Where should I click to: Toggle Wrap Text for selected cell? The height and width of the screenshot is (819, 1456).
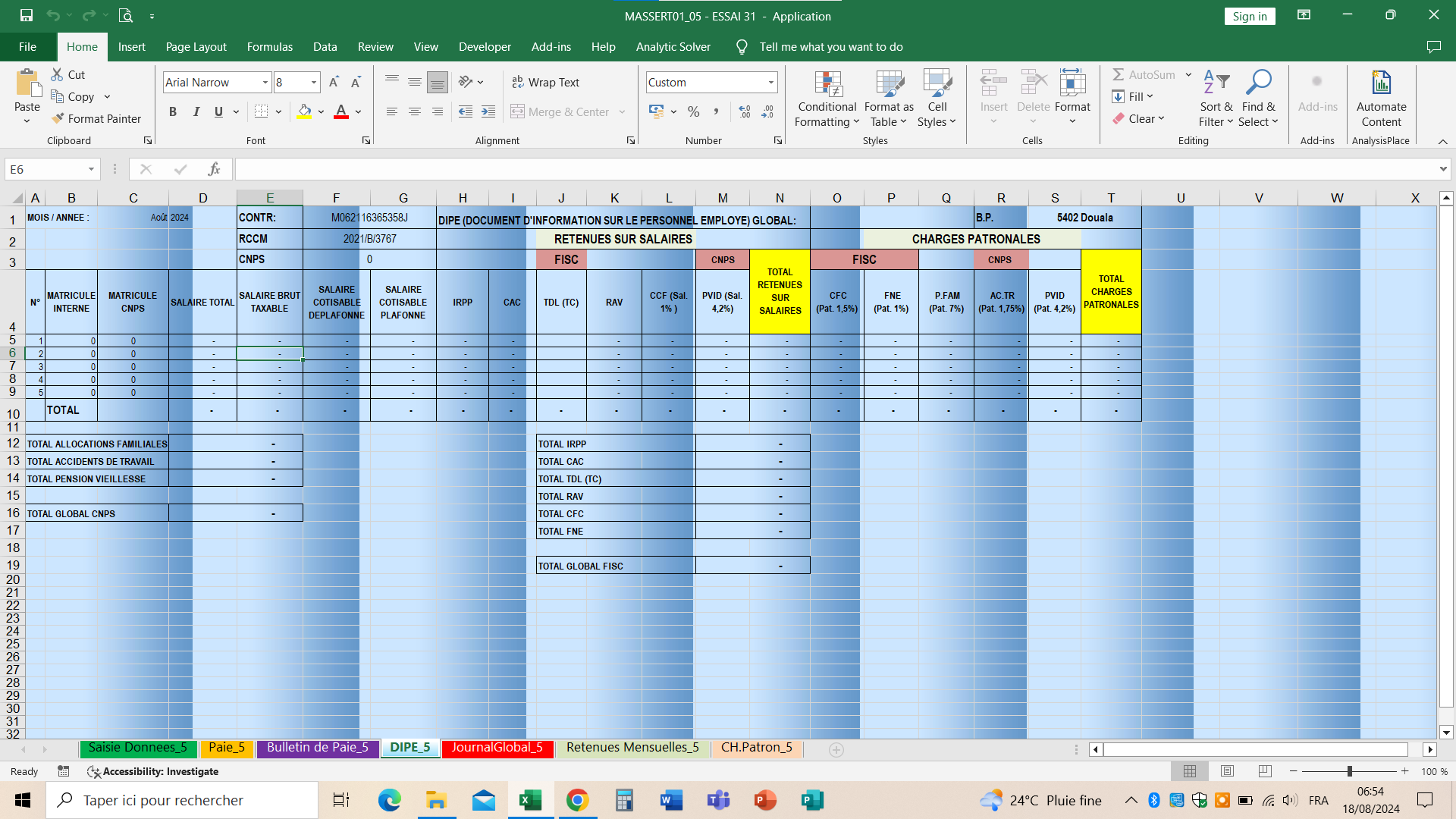point(546,82)
